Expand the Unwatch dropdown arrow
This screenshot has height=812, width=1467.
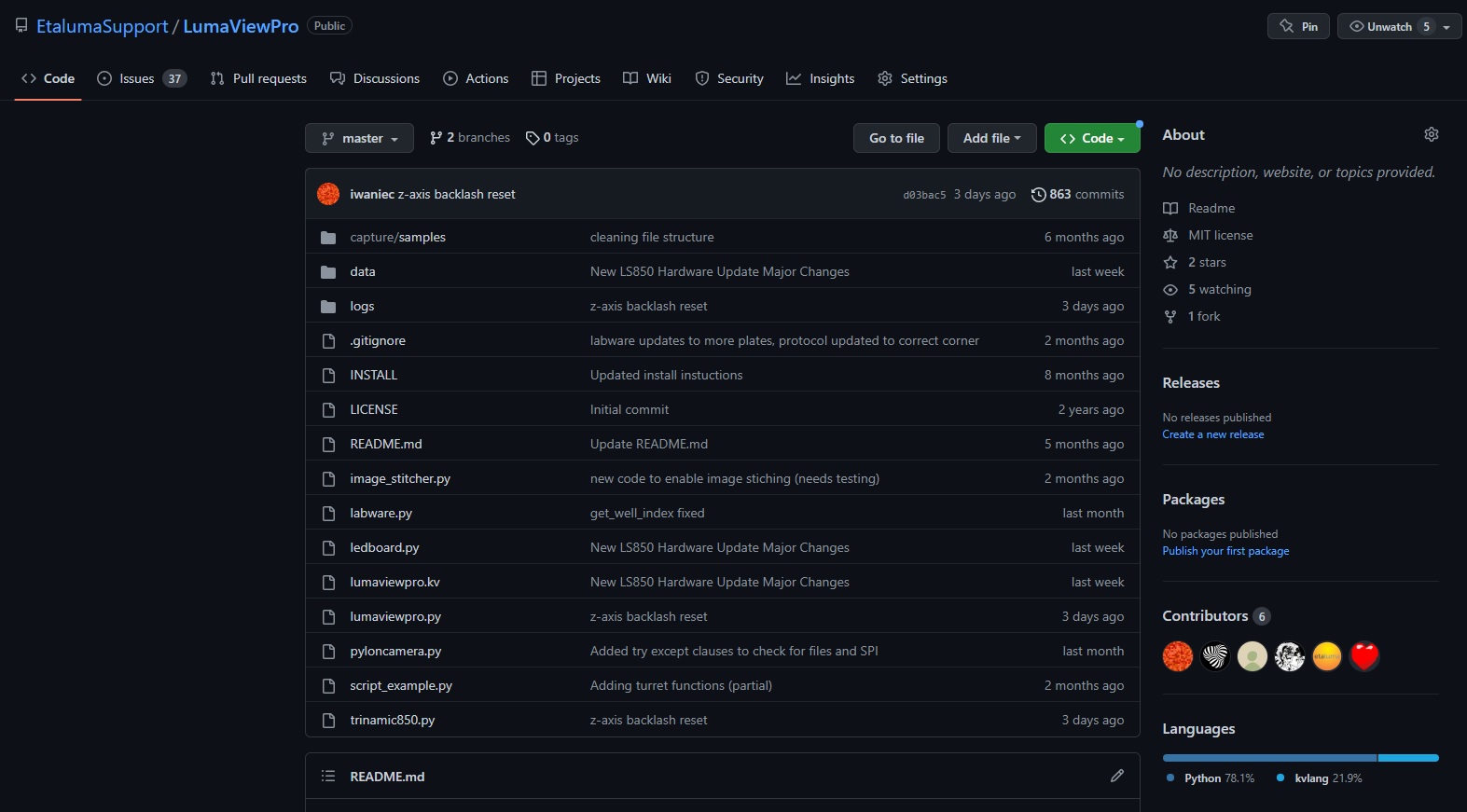coord(1446,27)
